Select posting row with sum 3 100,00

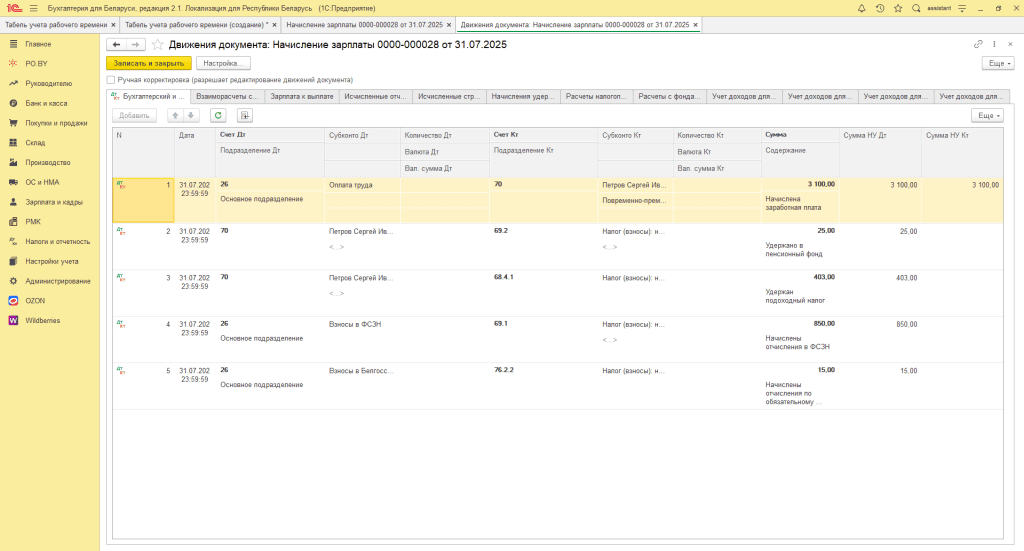558,200
